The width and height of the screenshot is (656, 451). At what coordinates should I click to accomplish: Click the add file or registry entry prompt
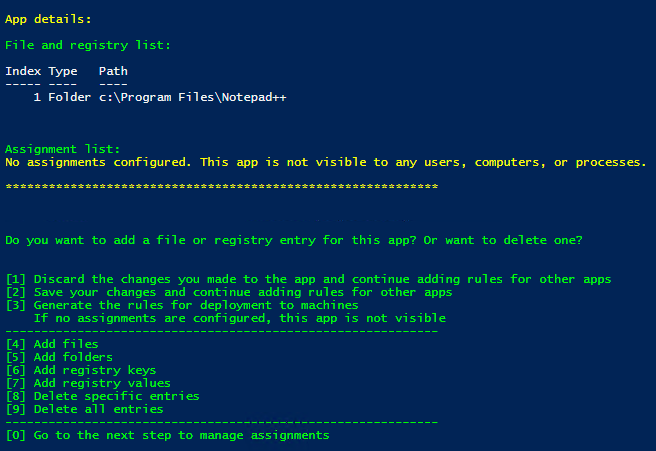(294, 240)
